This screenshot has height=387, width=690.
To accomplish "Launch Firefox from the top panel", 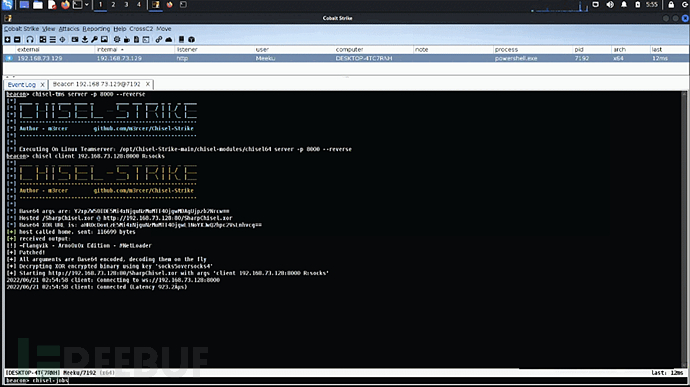I will click(65, 5).
